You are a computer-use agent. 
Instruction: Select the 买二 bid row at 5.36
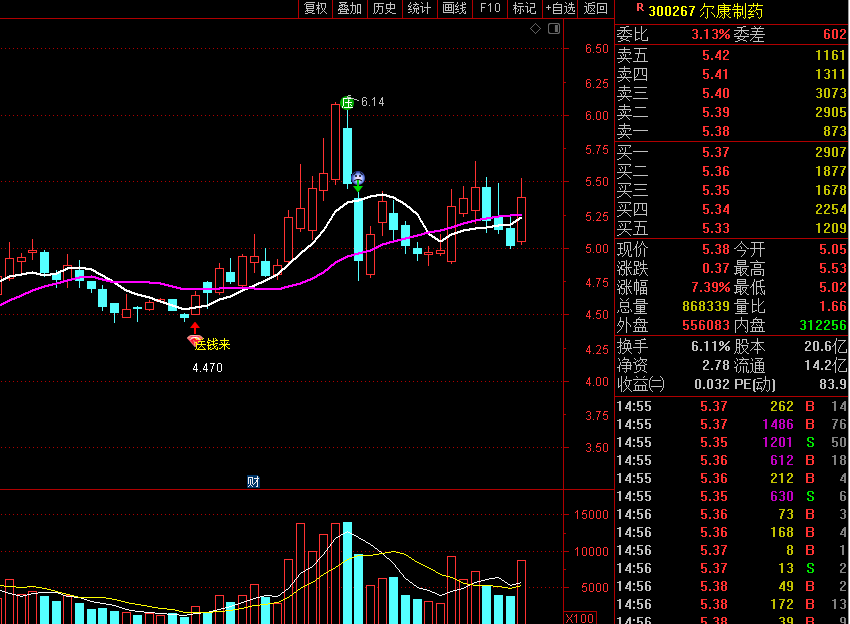(x=731, y=171)
